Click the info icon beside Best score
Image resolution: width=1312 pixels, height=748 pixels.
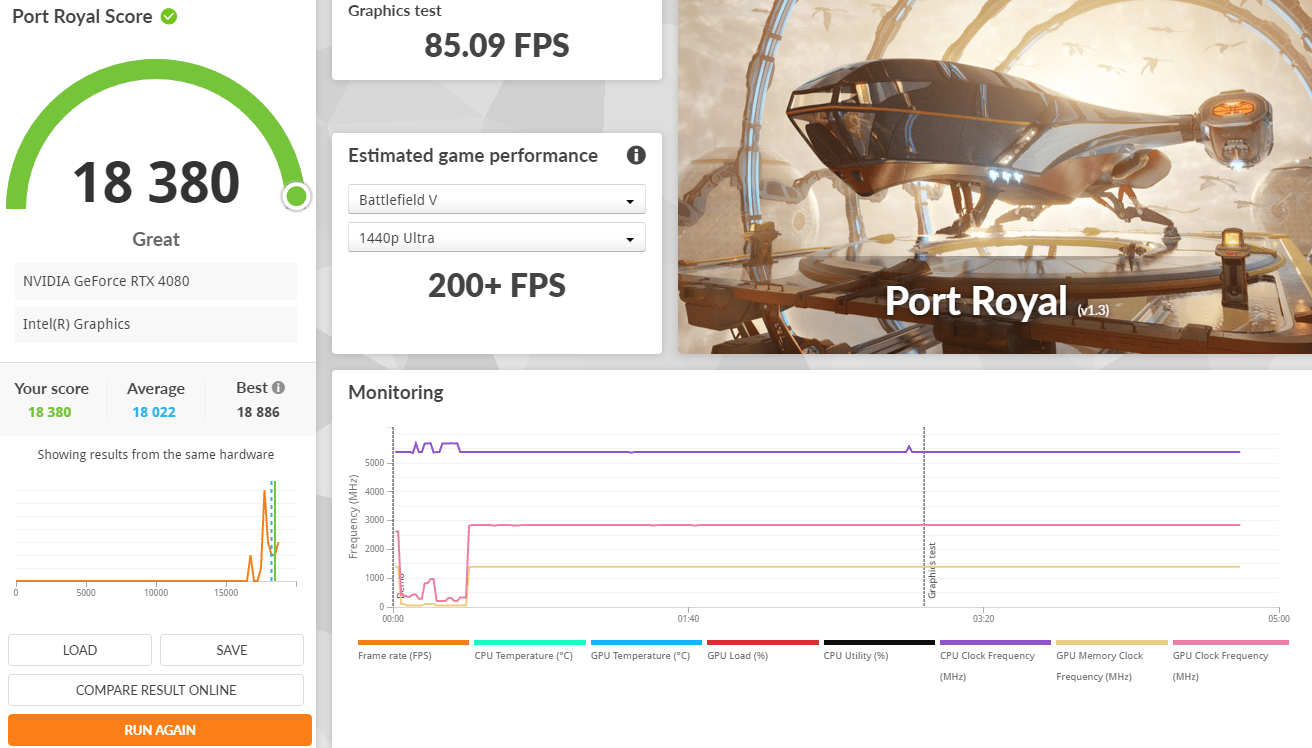click(278, 388)
